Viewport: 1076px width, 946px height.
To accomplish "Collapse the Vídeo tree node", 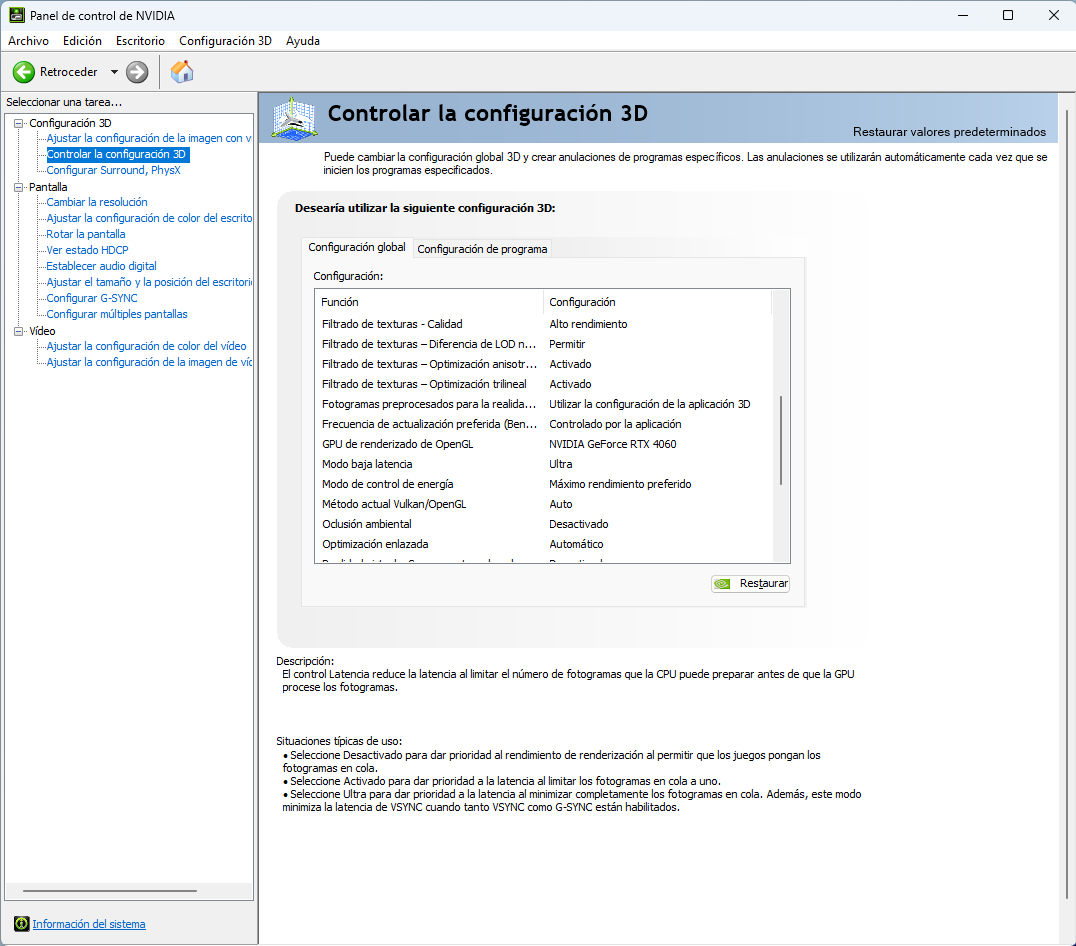I will pos(19,331).
